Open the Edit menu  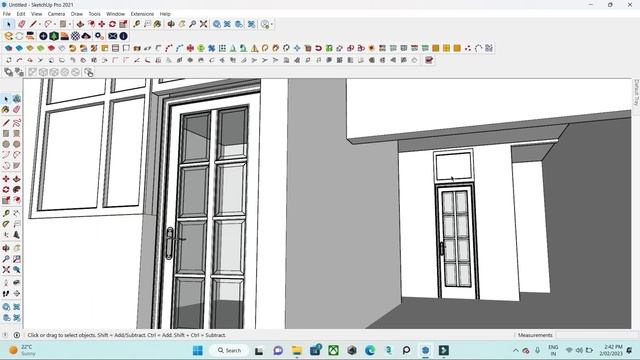pos(21,14)
